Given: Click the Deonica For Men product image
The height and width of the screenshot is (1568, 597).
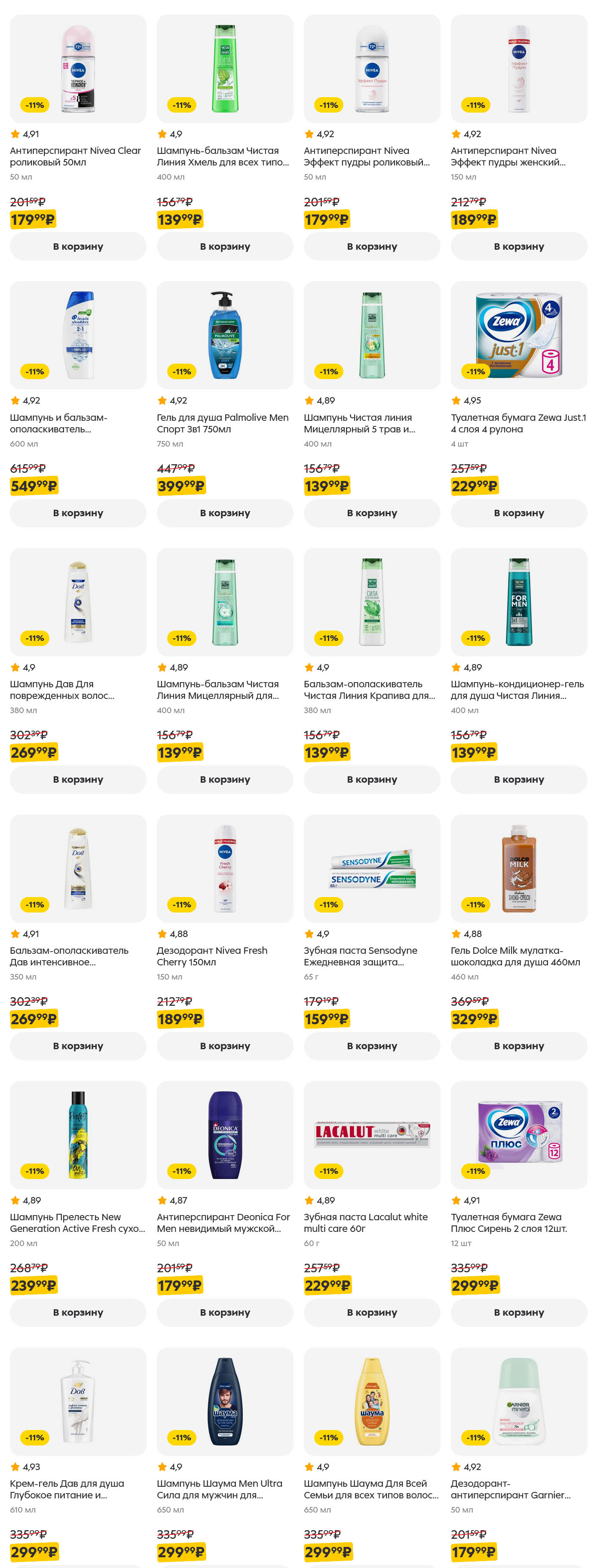Looking at the screenshot, I should point(224,1135).
